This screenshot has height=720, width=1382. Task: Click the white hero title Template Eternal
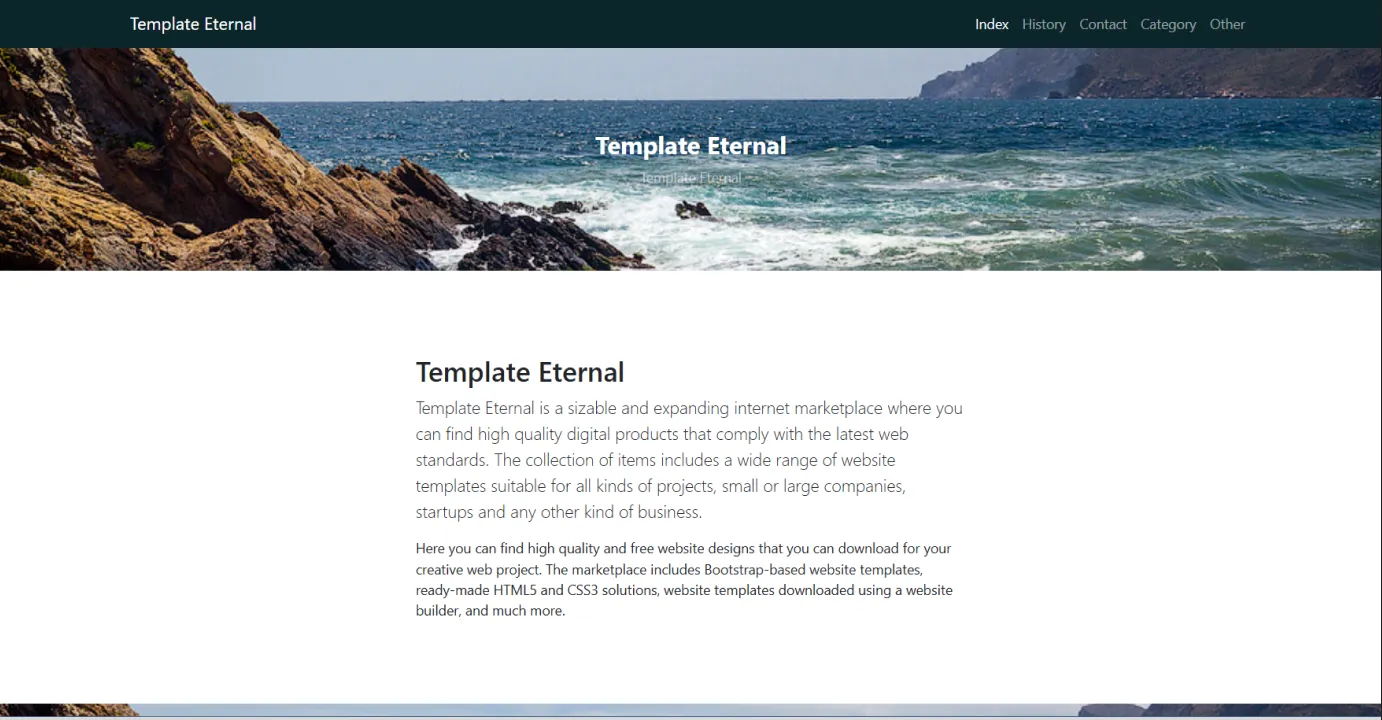(x=690, y=146)
